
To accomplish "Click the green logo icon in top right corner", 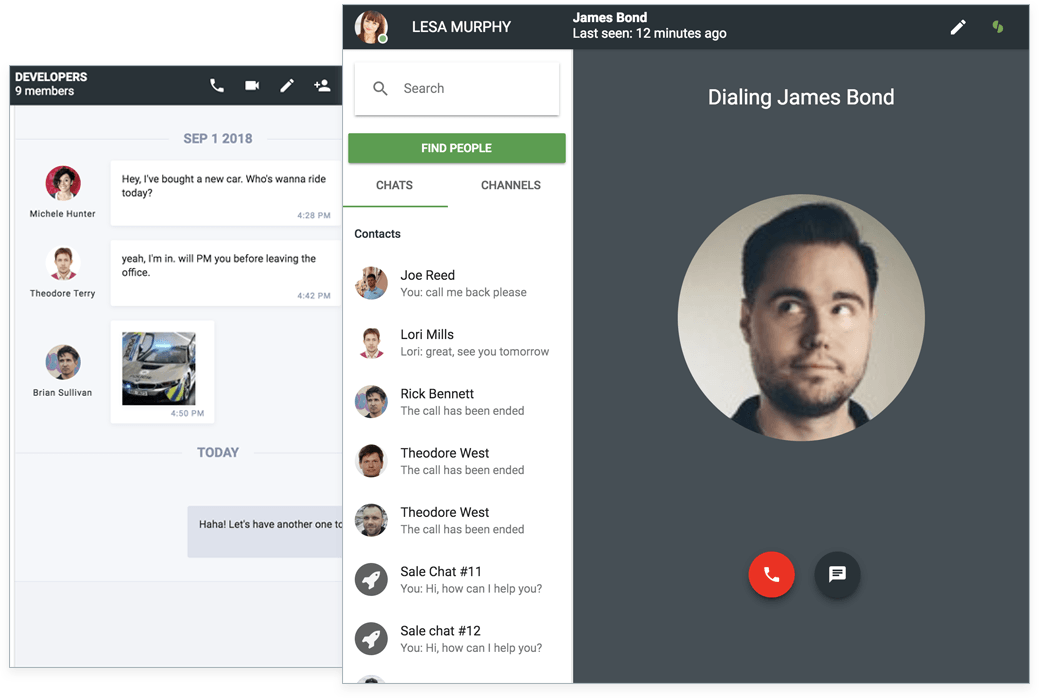I will pos(998,27).
